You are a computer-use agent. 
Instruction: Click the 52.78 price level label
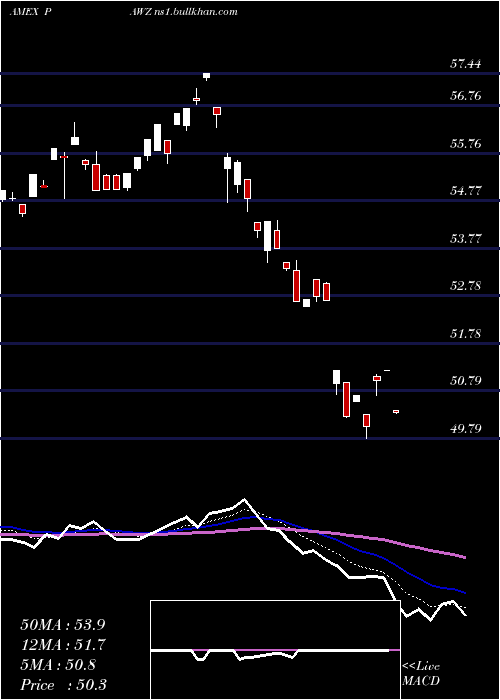(465, 286)
